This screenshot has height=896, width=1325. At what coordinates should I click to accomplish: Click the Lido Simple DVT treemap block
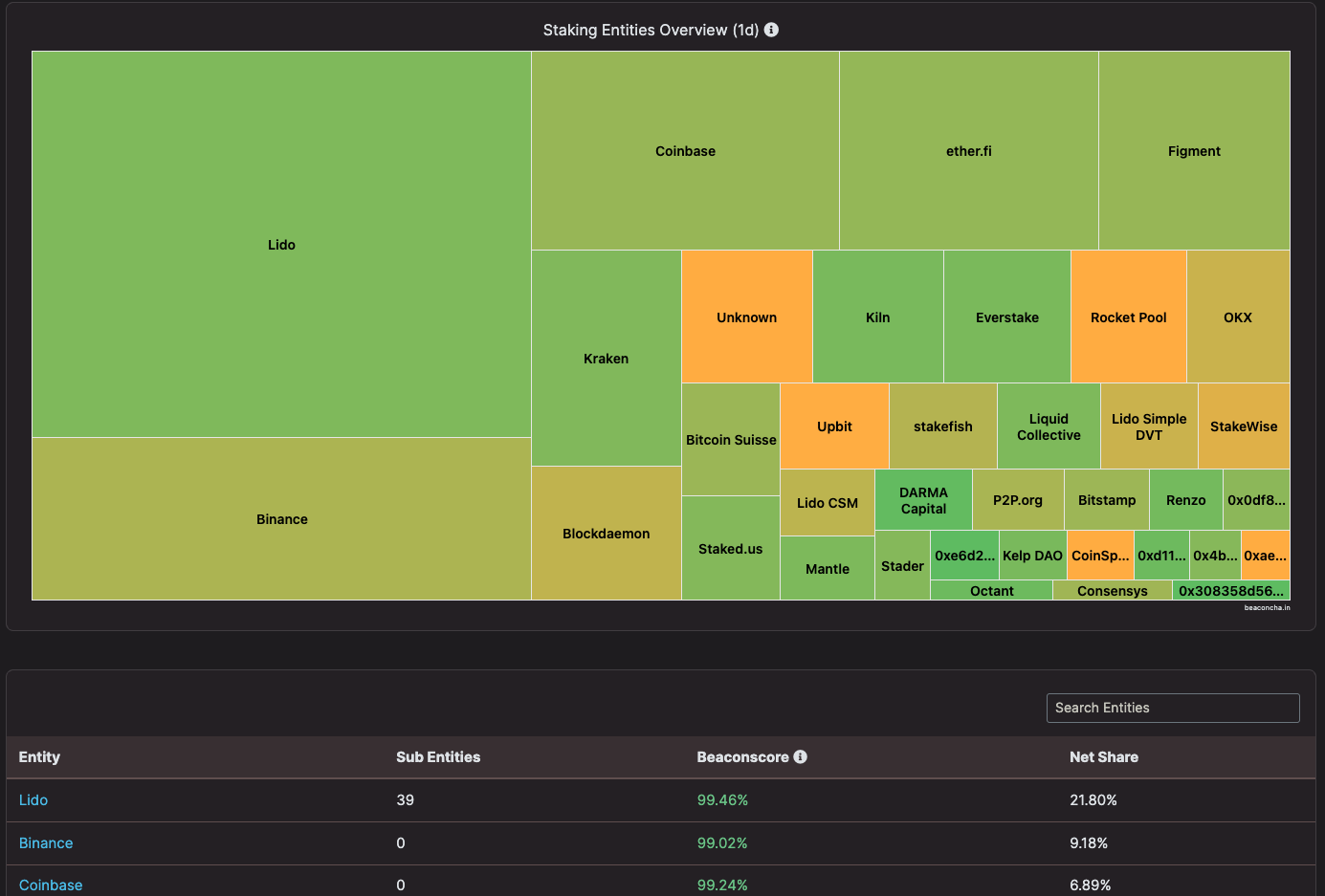point(1149,426)
